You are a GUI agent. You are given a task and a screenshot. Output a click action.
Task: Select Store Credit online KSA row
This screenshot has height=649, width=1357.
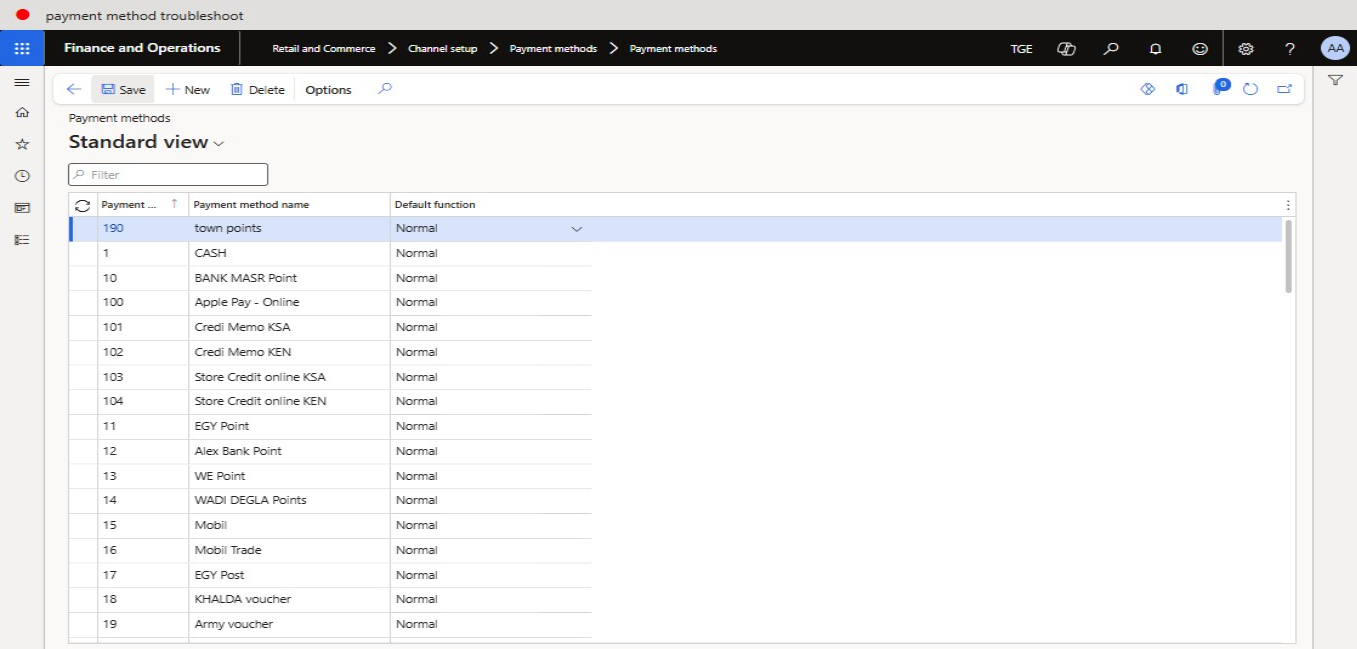coord(330,377)
